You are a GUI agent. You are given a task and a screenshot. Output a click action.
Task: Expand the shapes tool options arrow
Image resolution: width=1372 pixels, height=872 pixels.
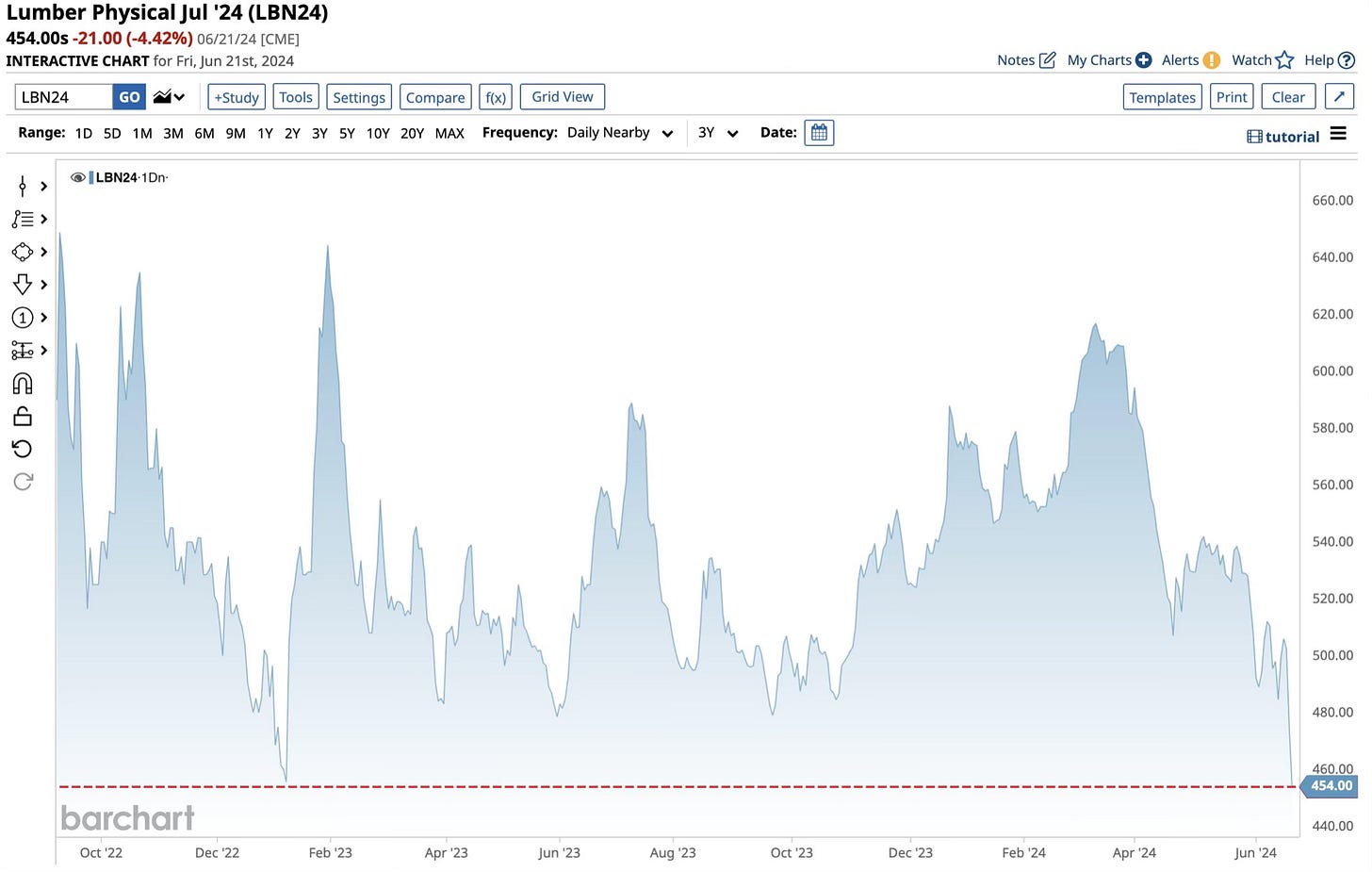43,252
